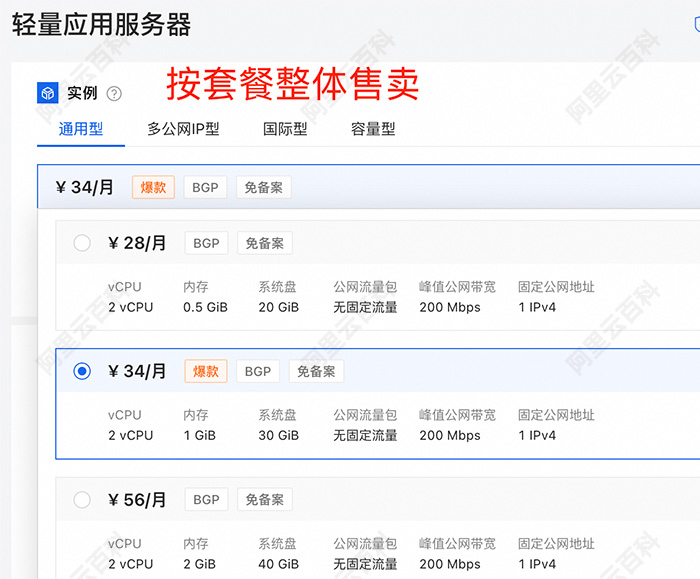
Task: Click the 免备案 tag on the selected ¥34/月 plan
Action: click(316, 371)
